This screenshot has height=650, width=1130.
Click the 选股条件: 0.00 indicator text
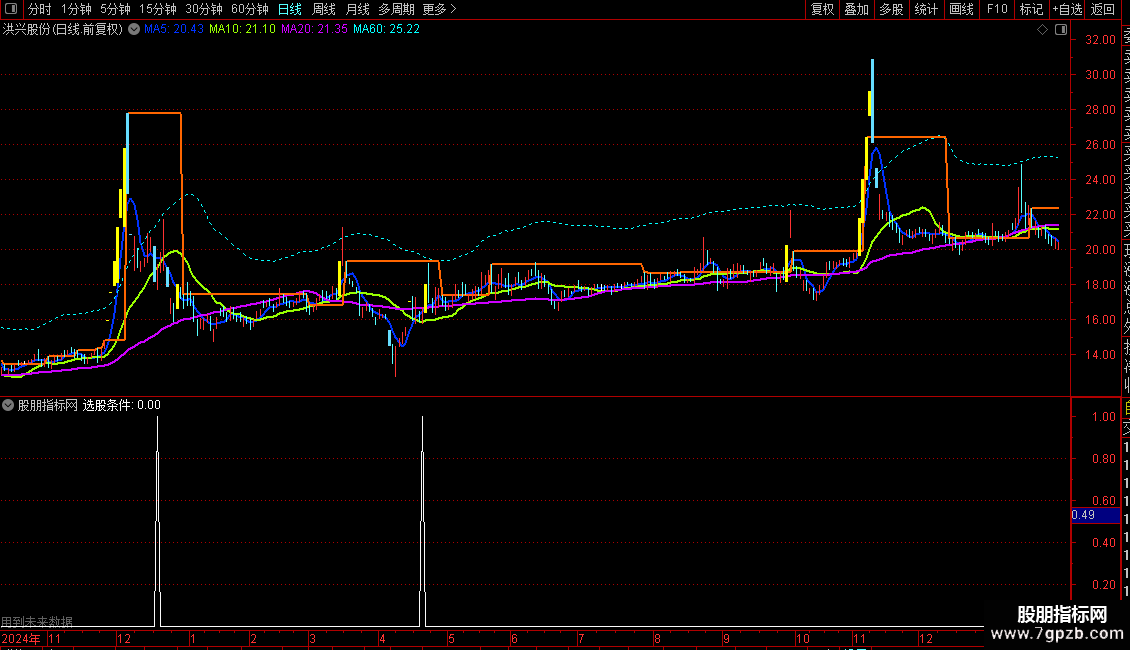(122, 405)
